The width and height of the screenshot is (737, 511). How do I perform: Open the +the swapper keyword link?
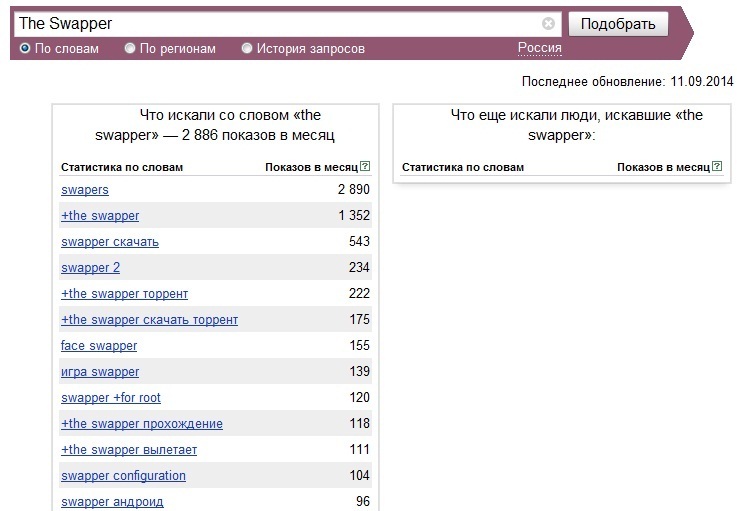(100, 216)
